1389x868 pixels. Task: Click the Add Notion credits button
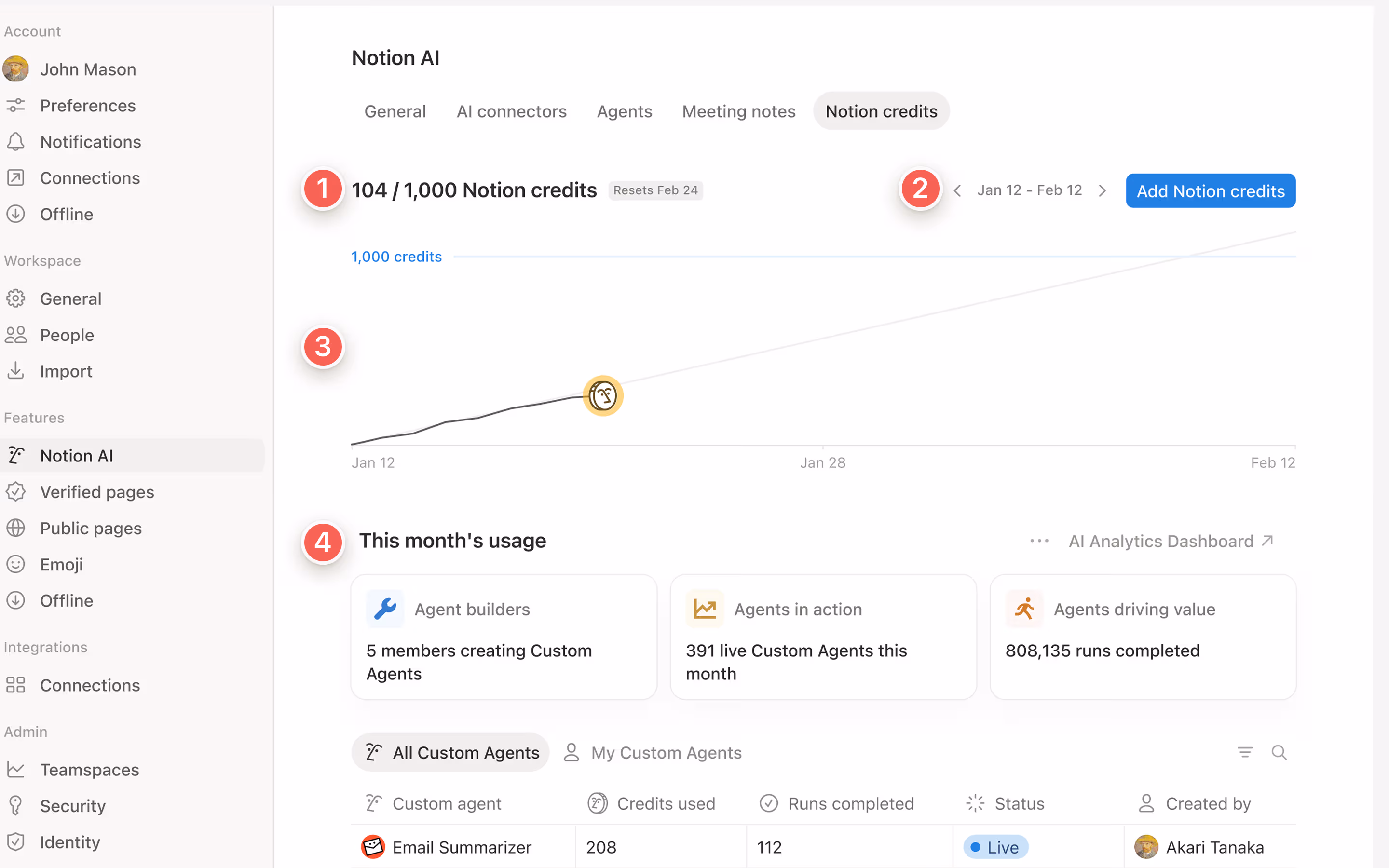click(1210, 190)
